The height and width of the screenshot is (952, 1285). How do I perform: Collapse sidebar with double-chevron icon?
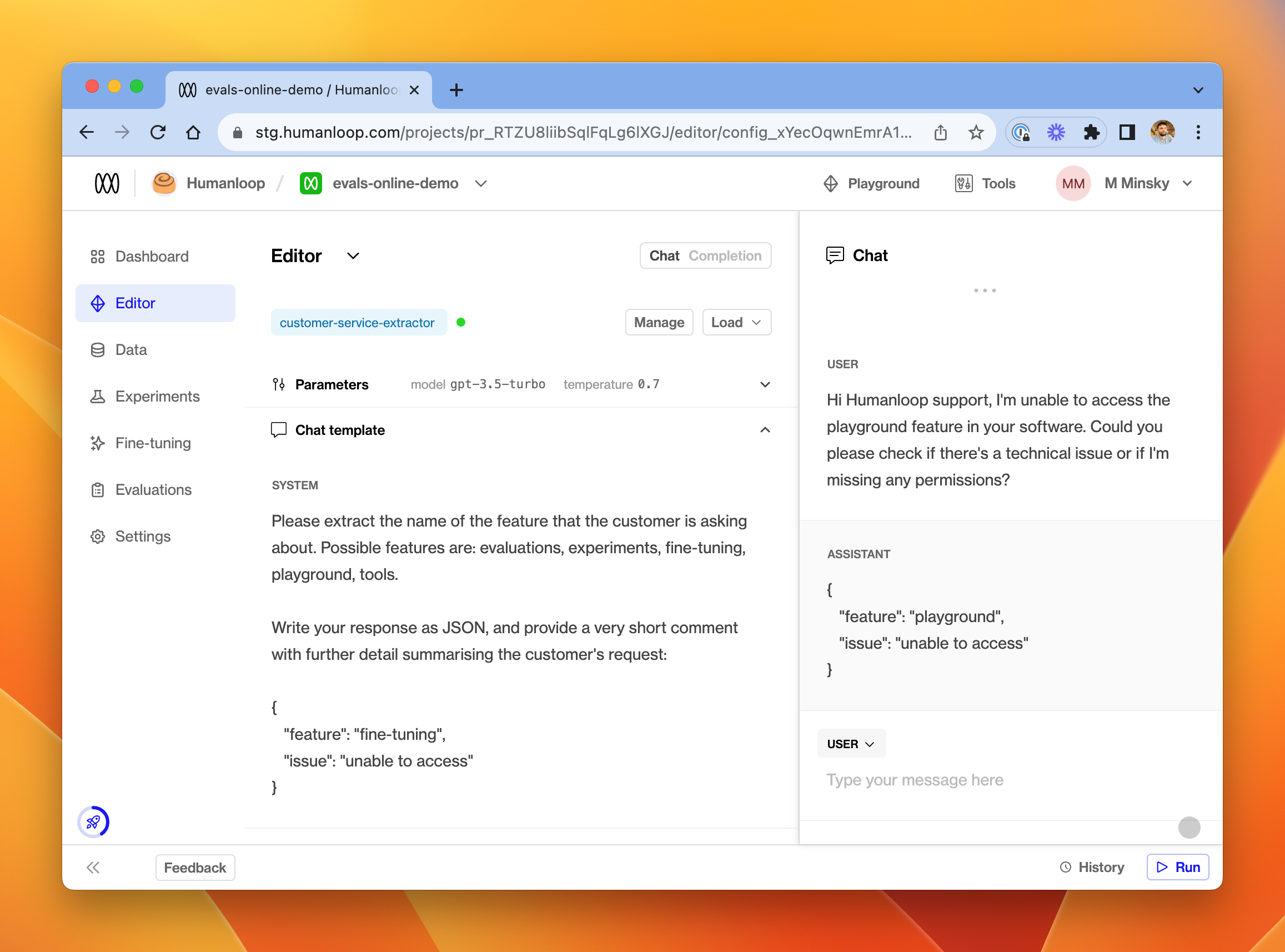[x=93, y=867]
